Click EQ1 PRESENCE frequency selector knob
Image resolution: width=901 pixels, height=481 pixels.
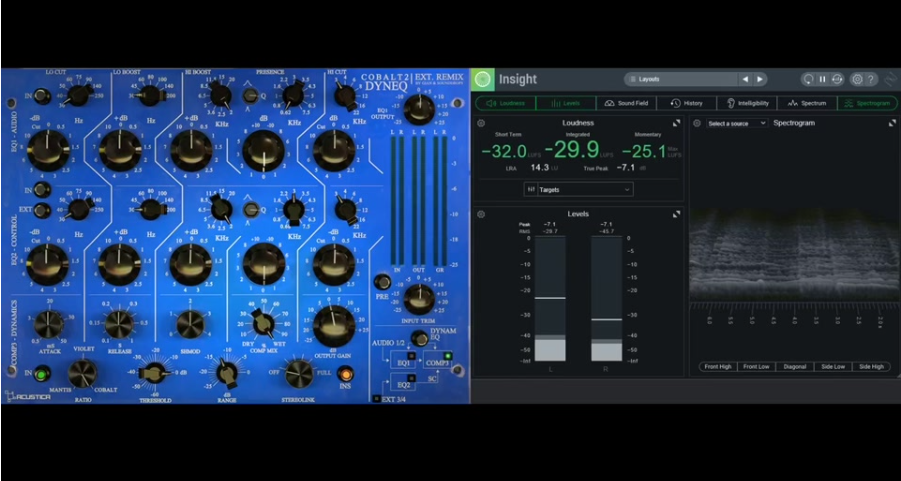click(x=293, y=94)
